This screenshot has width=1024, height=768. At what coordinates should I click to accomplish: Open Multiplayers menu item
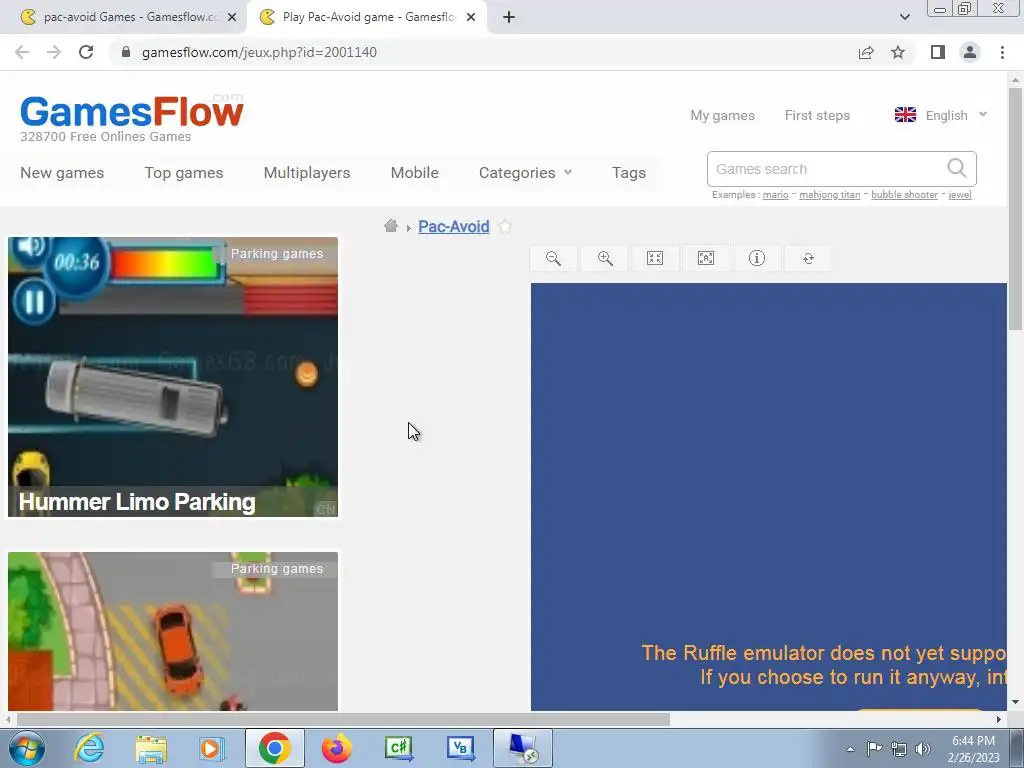pyautogui.click(x=307, y=172)
